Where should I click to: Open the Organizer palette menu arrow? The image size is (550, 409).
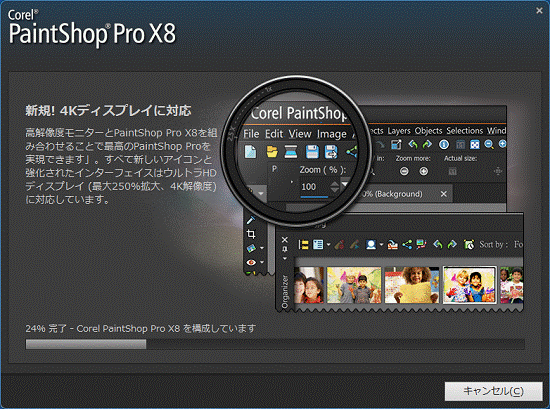click(x=284, y=259)
